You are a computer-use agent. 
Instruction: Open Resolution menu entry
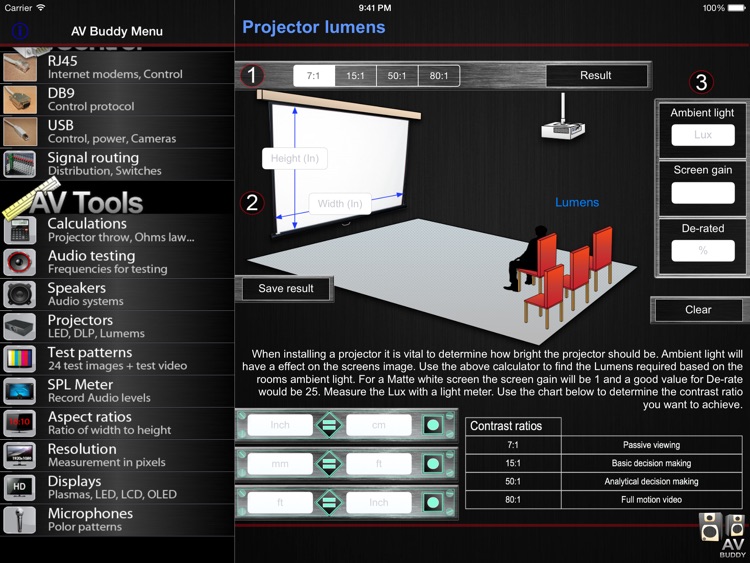(117, 455)
